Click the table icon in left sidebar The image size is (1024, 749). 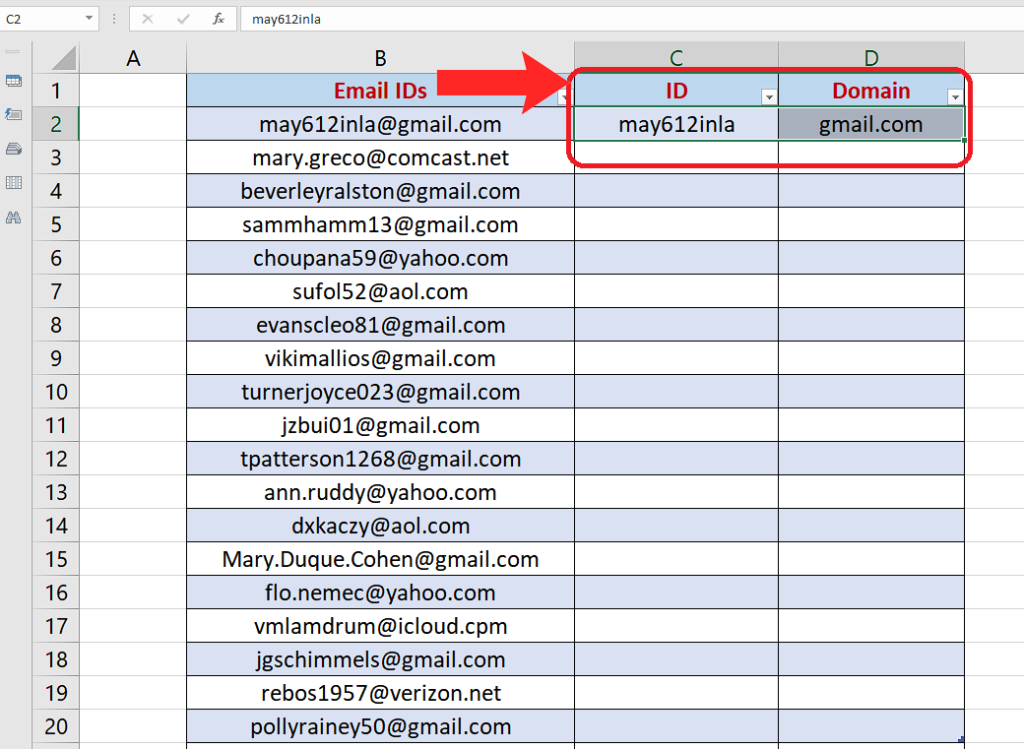pyautogui.click(x=13, y=82)
